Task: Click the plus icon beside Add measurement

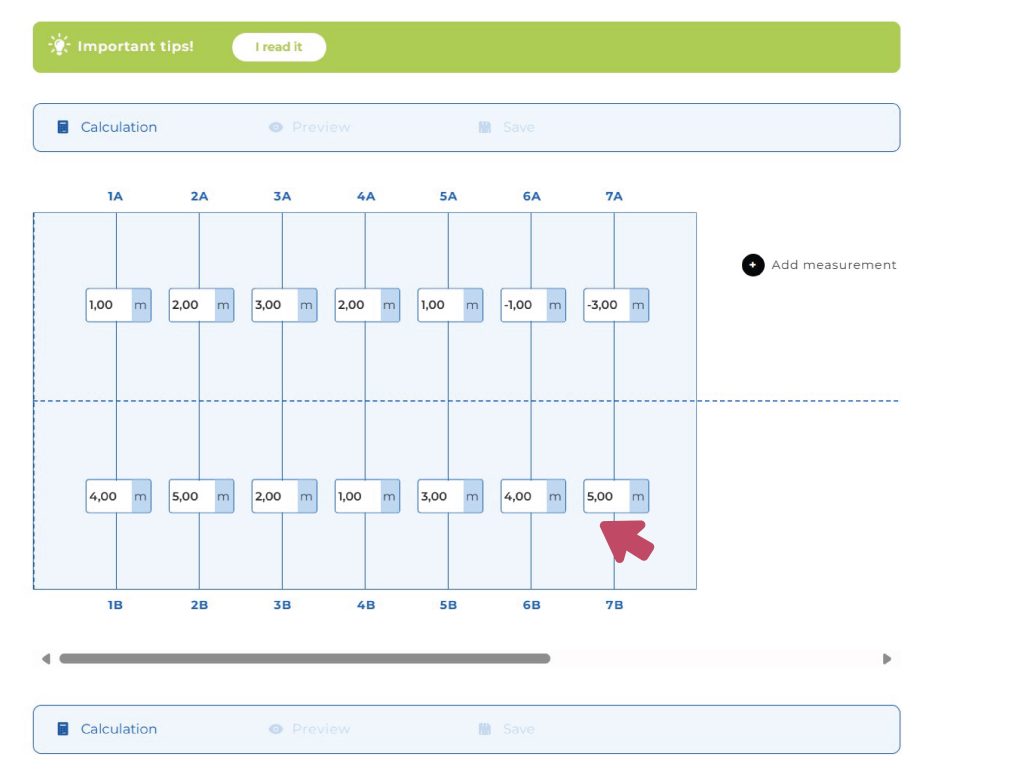Action: tap(752, 265)
